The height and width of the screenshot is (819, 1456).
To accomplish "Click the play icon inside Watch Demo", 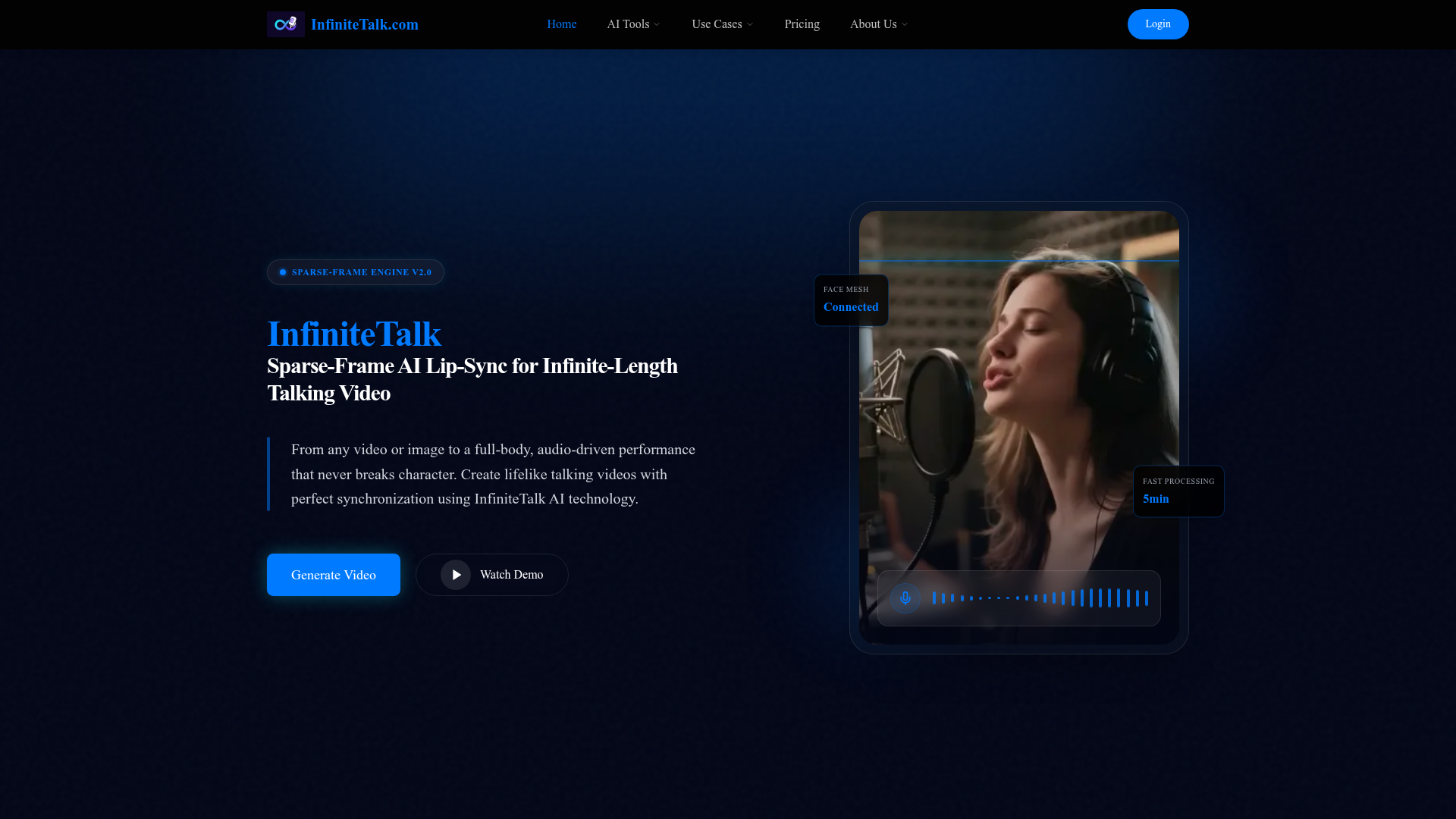I will click(455, 574).
